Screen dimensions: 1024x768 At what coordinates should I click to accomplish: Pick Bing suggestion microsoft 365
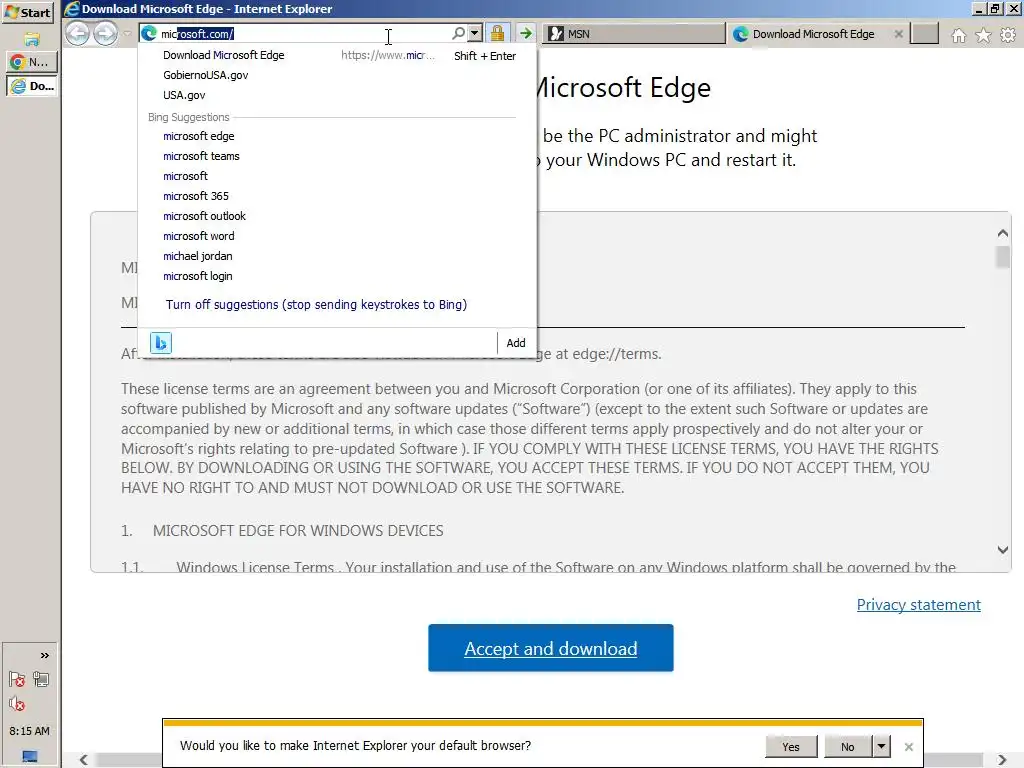(x=339, y=196)
